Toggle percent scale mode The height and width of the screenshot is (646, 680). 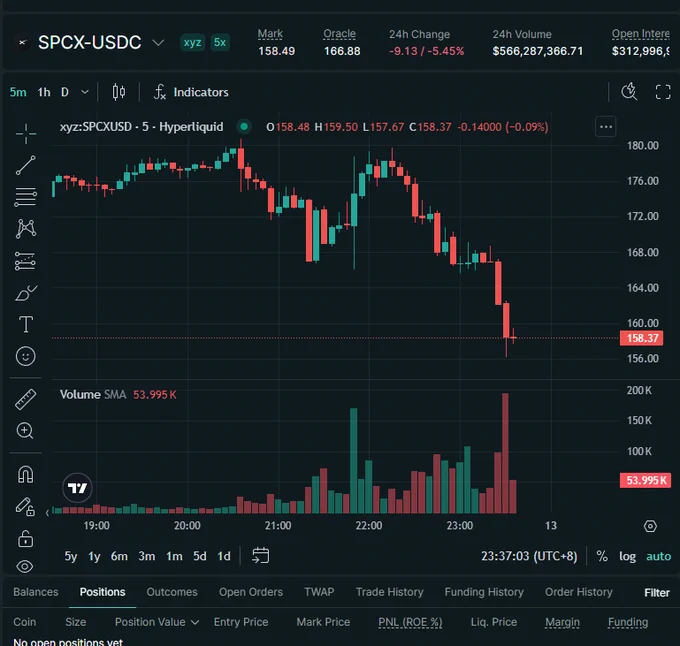(x=602, y=556)
